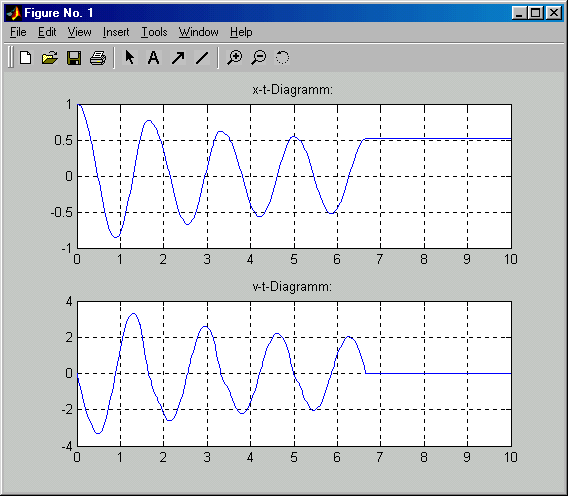Click the New Figure toolbar icon
The image size is (568, 496).
[x=25, y=58]
